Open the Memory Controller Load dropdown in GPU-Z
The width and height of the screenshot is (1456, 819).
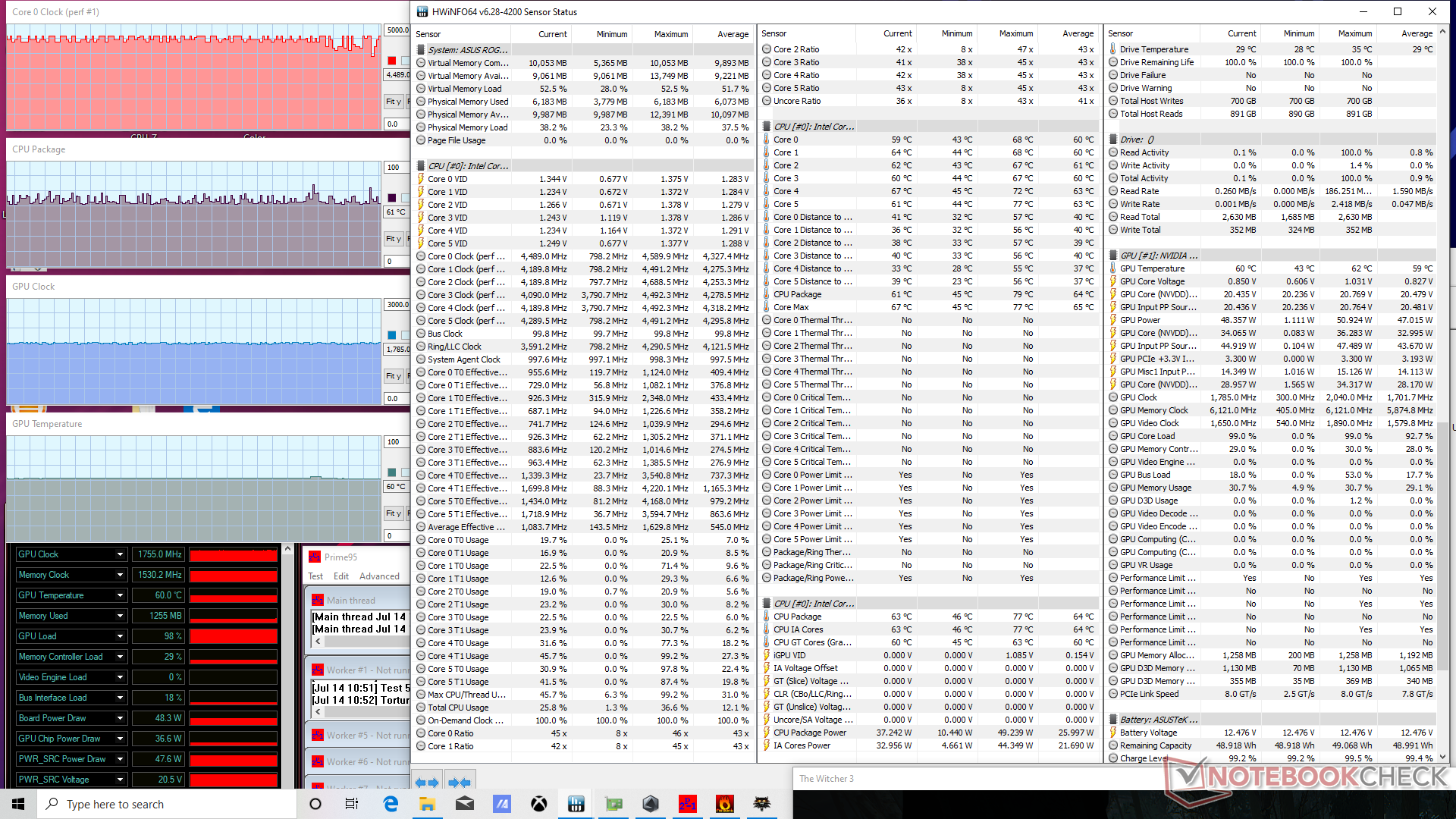tap(120, 657)
